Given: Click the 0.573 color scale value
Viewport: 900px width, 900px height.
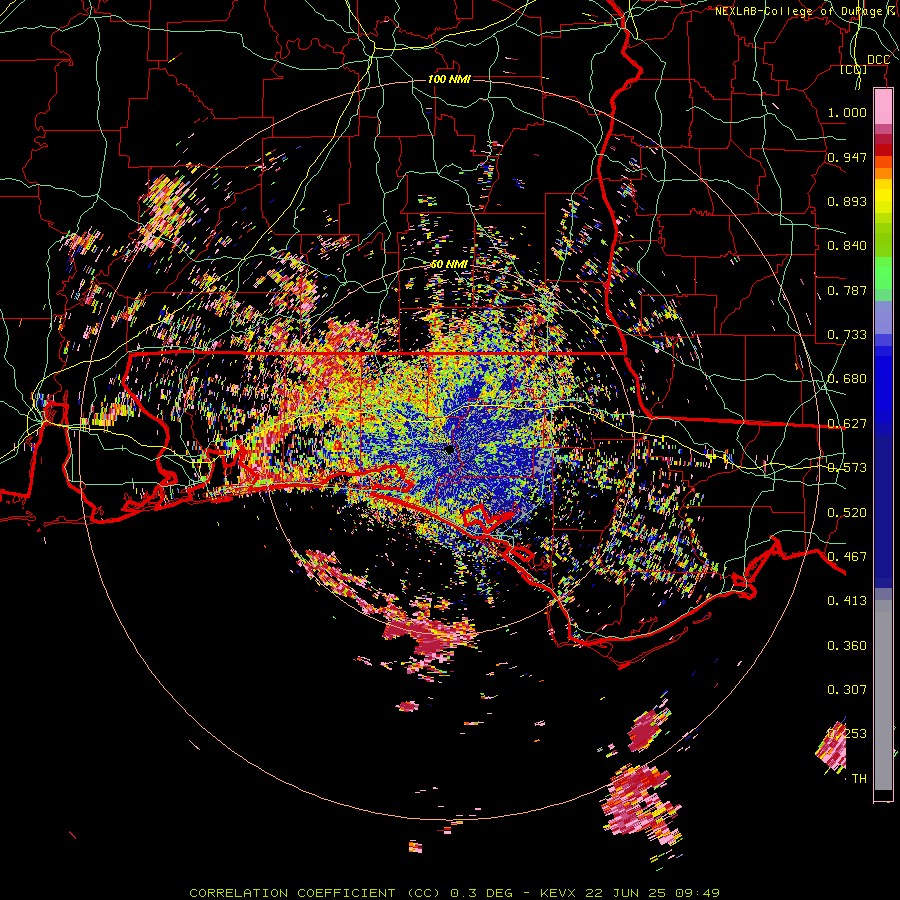Looking at the screenshot, I should (847, 468).
